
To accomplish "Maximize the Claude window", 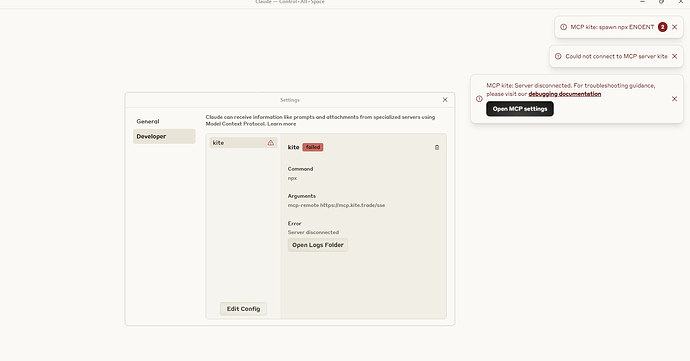I will click(x=661, y=2).
